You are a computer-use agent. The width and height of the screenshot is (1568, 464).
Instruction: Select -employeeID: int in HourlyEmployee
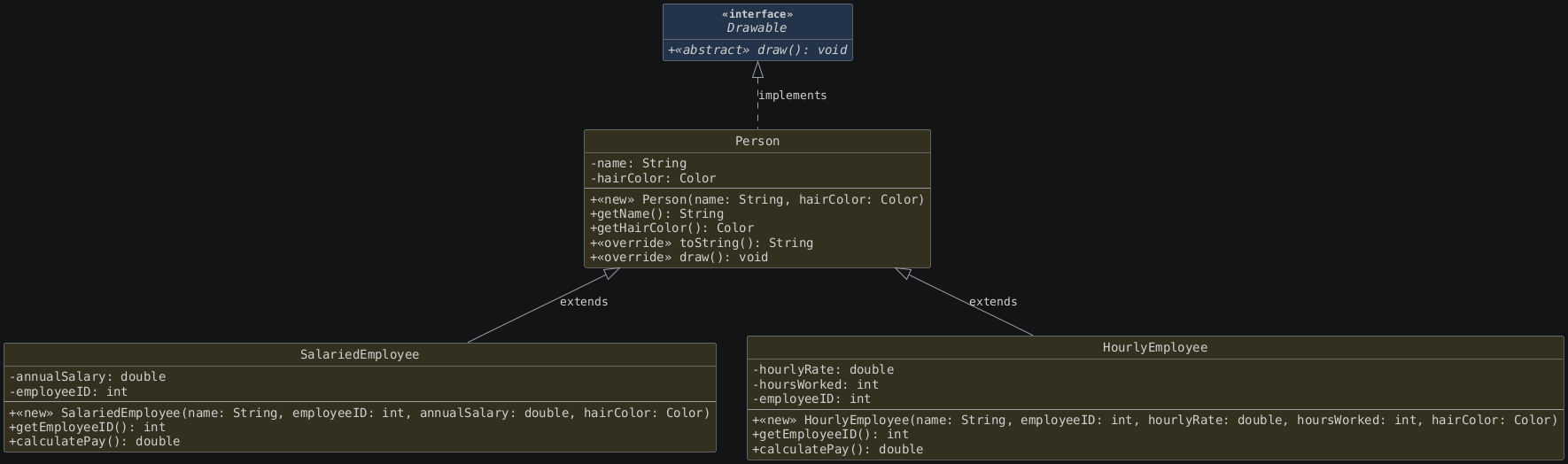(x=811, y=399)
